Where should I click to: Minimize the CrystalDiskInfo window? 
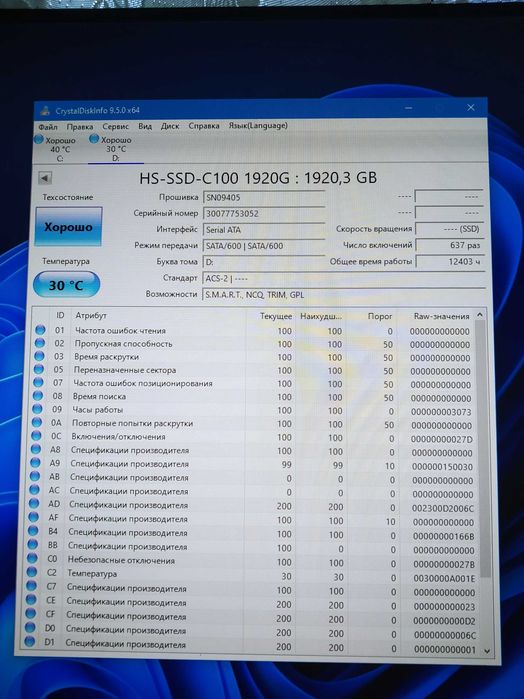408,108
